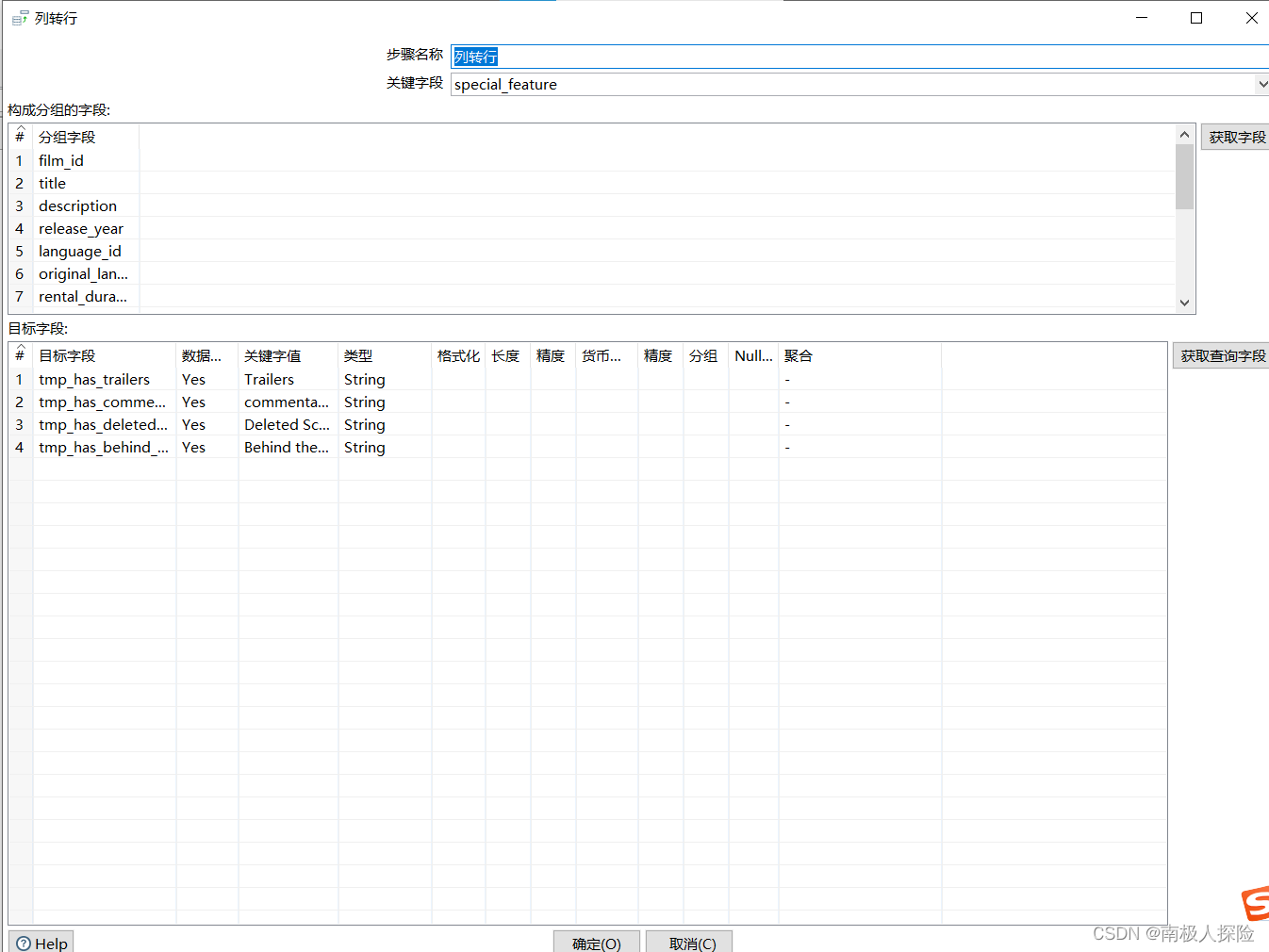Screen dimensions: 1269x952
Task: Click the commenta... key value cell
Action: (288, 402)
